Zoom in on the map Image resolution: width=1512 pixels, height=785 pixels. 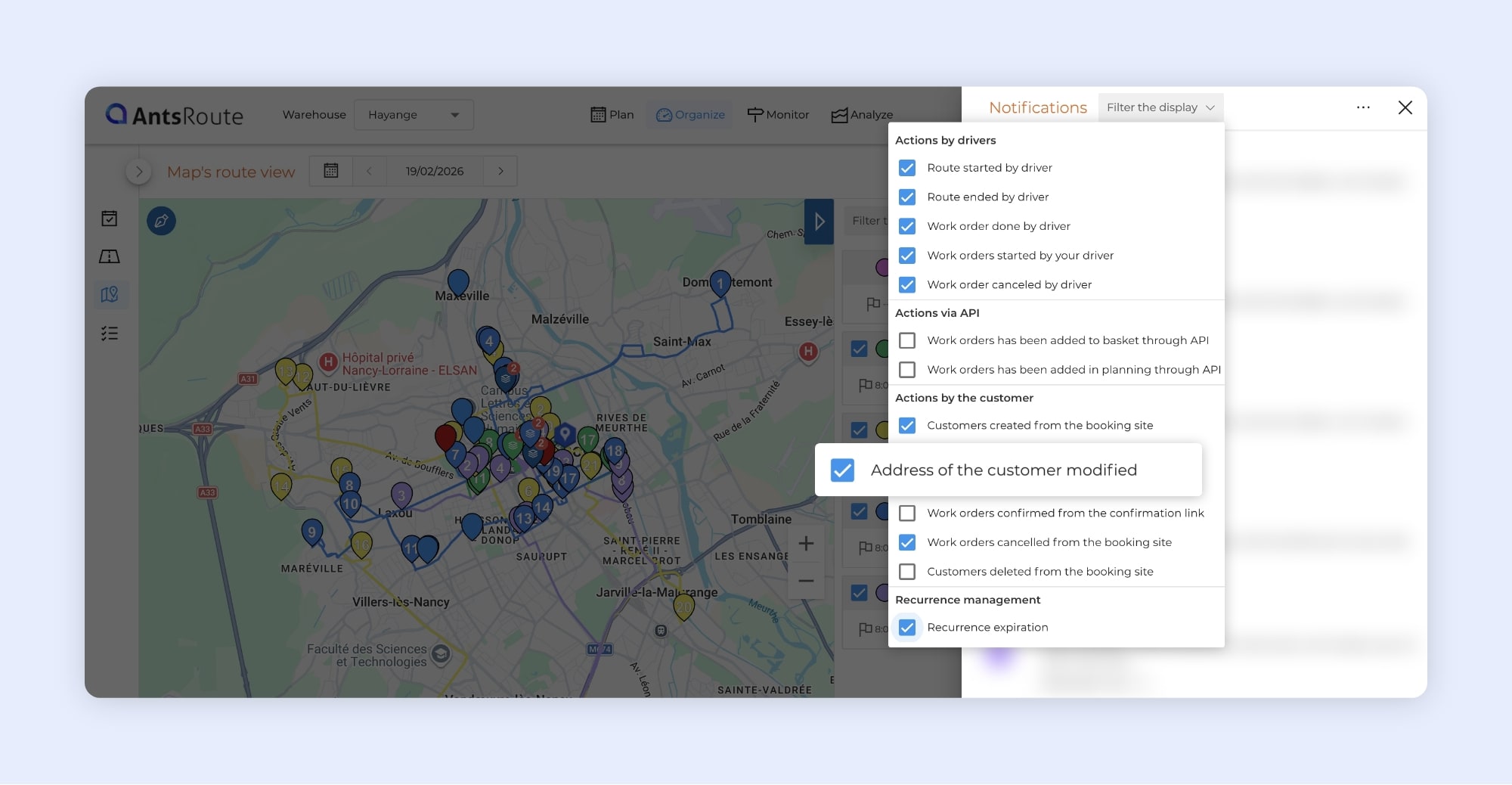click(x=806, y=544)
